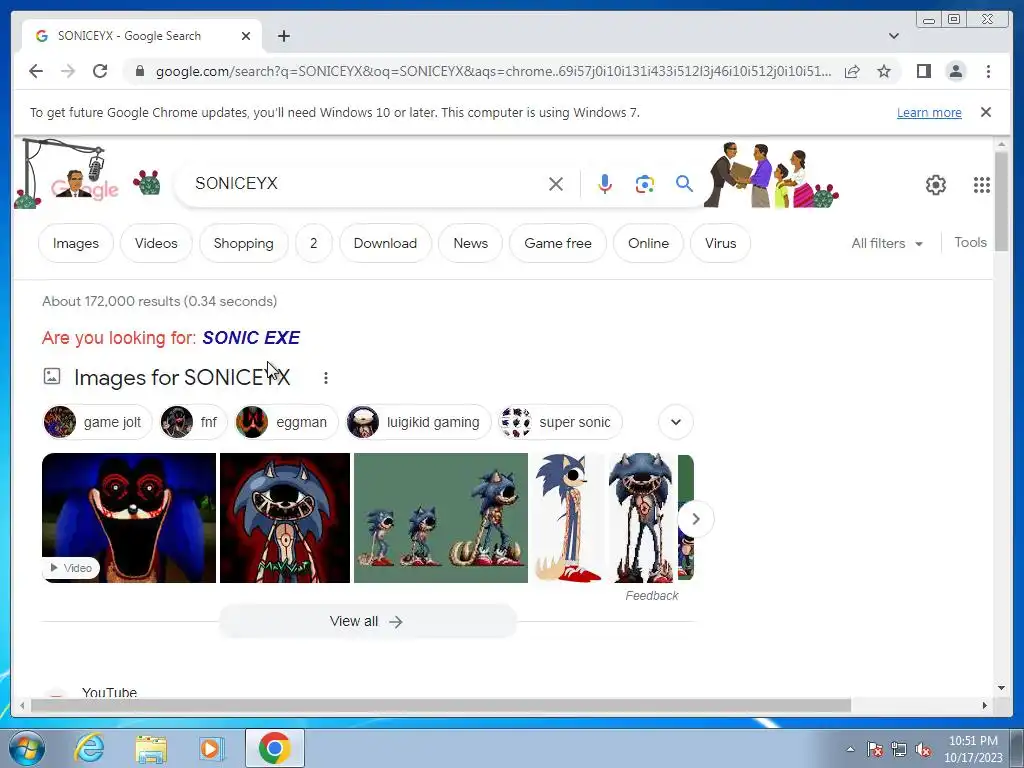Open the Chrome profile avatar icon
The image size is (1024, 768).
(955, 71)
